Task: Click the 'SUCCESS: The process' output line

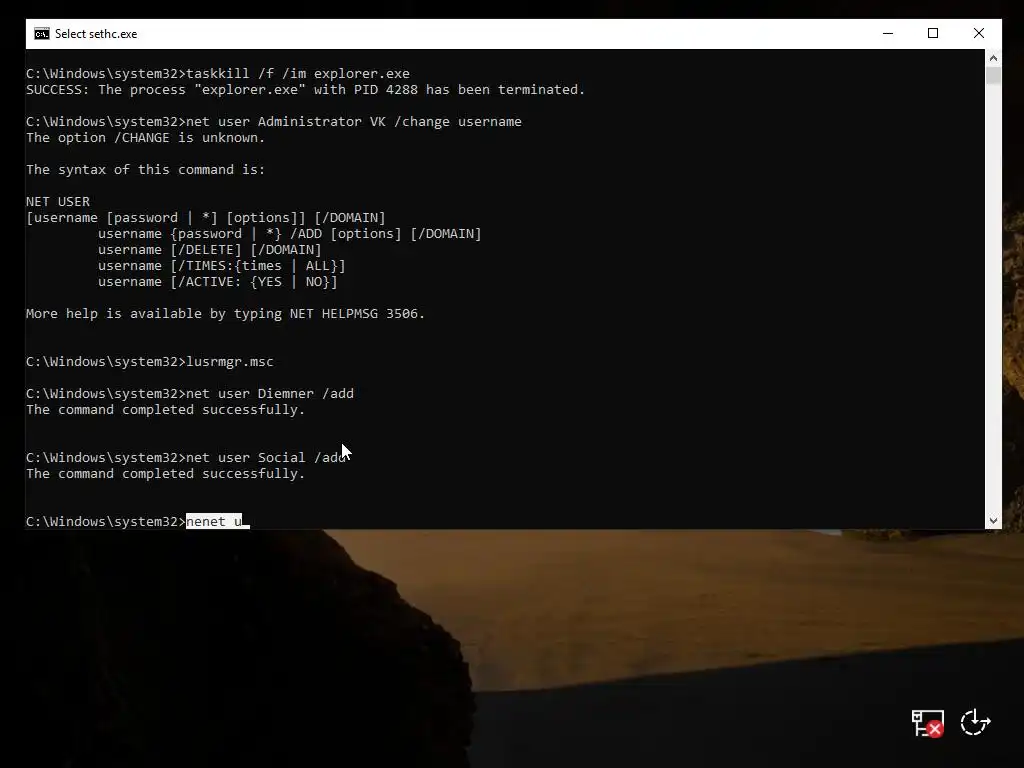Action: point(306,89)
